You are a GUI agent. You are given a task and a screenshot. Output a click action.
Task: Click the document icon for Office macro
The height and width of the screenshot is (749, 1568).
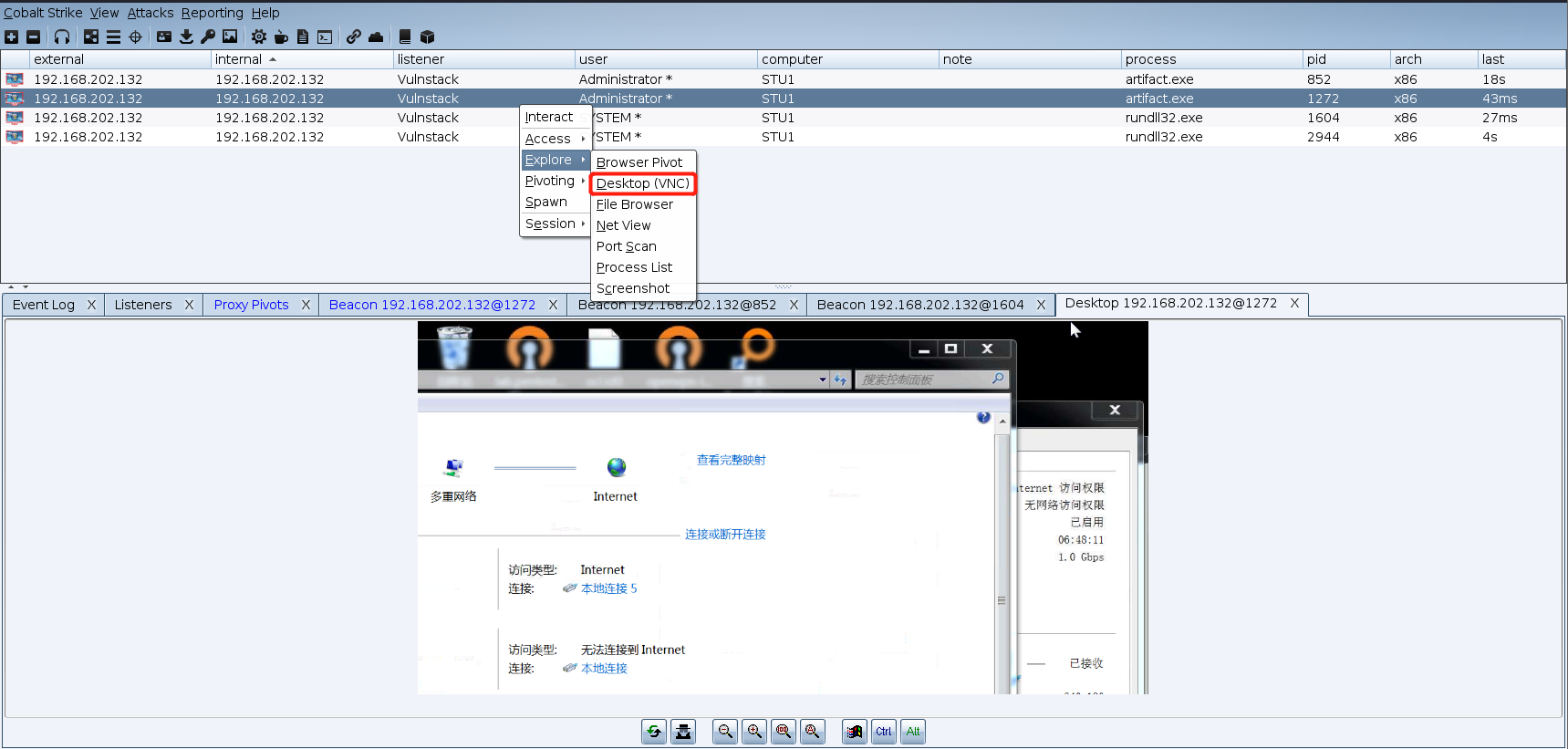point(303,36)
